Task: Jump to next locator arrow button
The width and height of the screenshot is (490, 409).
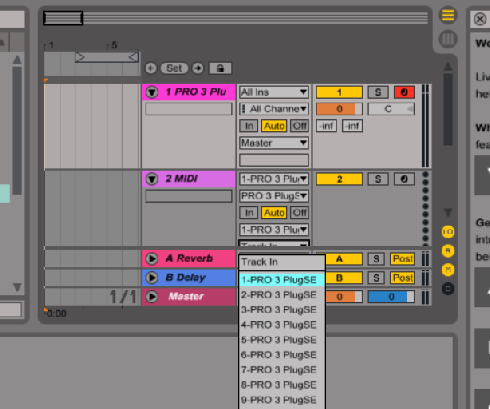Action: click(198, 68)
